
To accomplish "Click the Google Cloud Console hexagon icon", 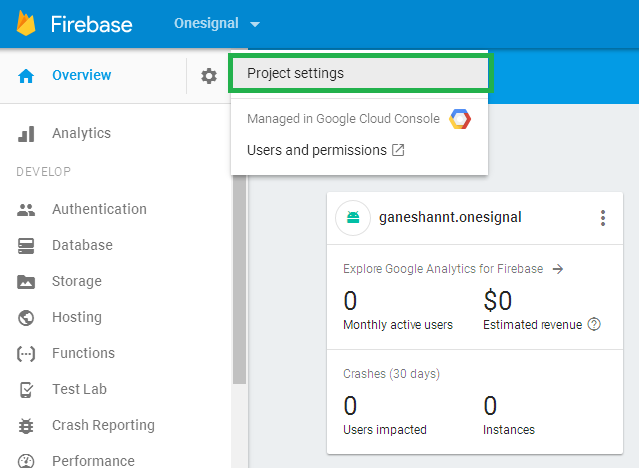I will (x=460, y=119).
